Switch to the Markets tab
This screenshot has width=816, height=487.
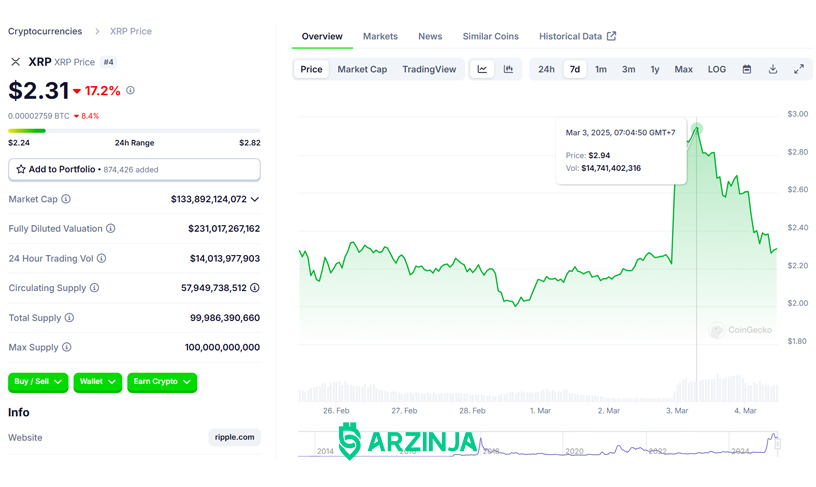click(x=380, y=36)
